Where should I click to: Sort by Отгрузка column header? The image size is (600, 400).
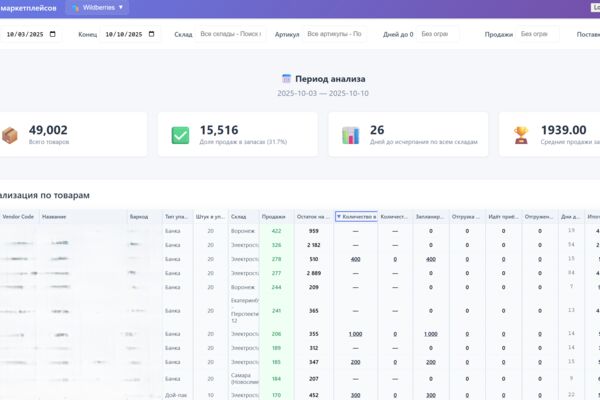(466, 217)
